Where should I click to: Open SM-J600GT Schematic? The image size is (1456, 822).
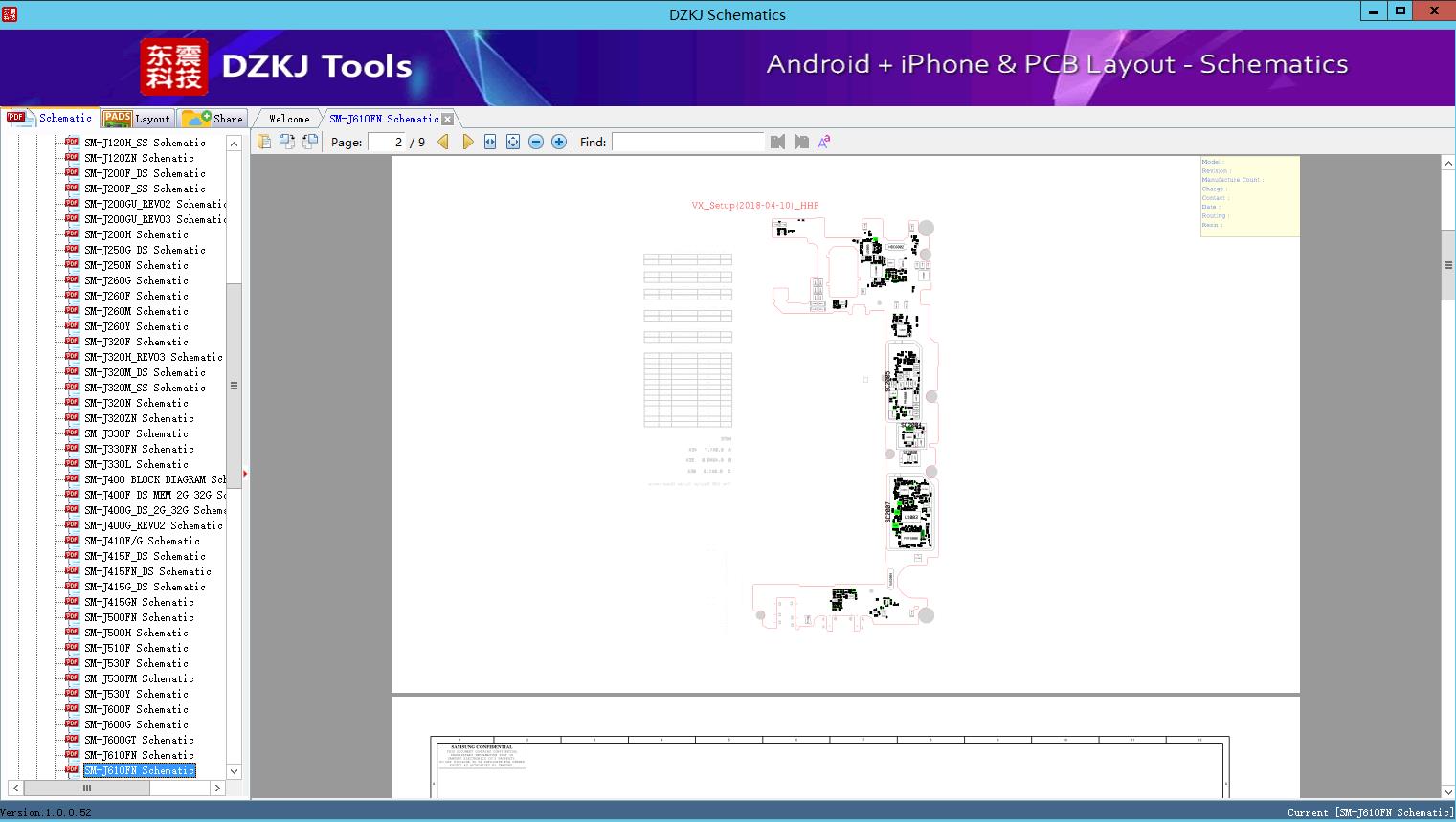click(139, 740)
